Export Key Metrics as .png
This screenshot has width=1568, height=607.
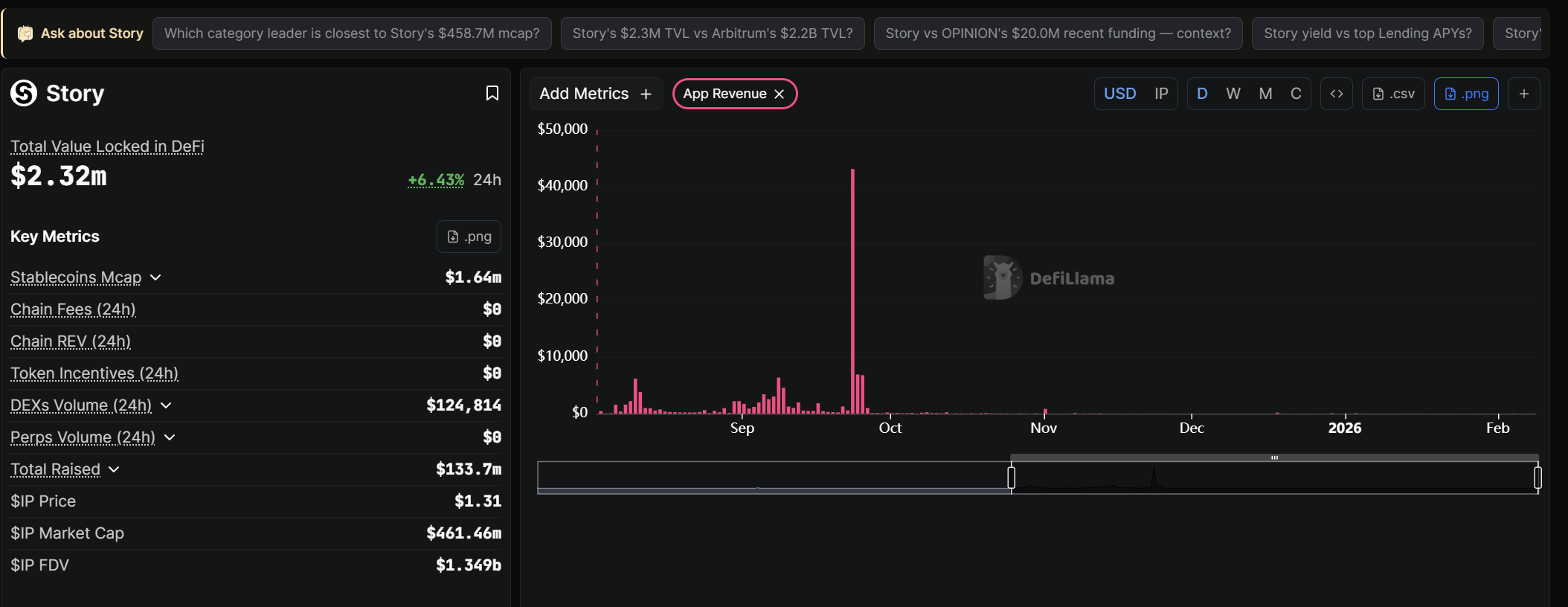click(469, 237)
